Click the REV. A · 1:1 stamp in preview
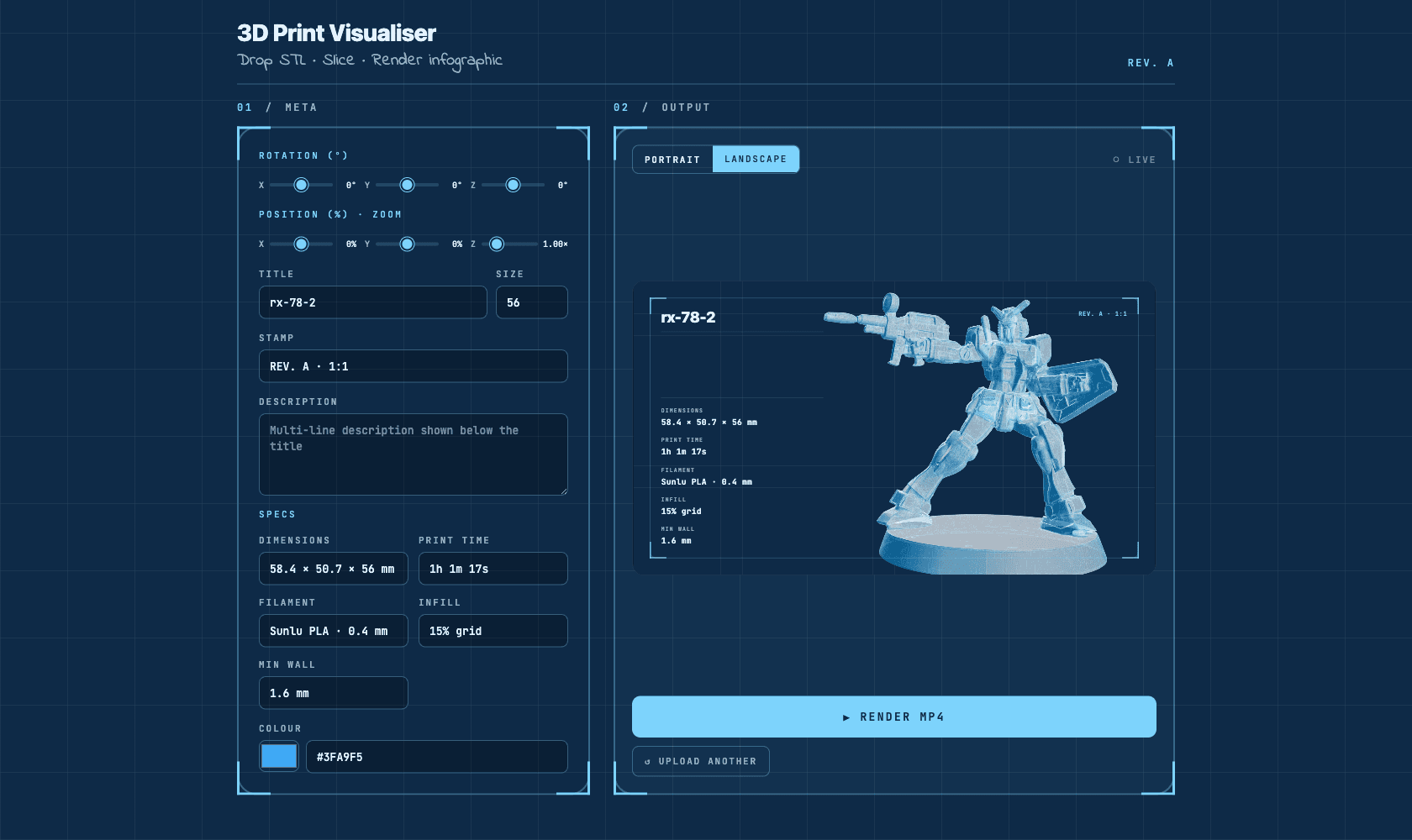 pos(1103,313)
